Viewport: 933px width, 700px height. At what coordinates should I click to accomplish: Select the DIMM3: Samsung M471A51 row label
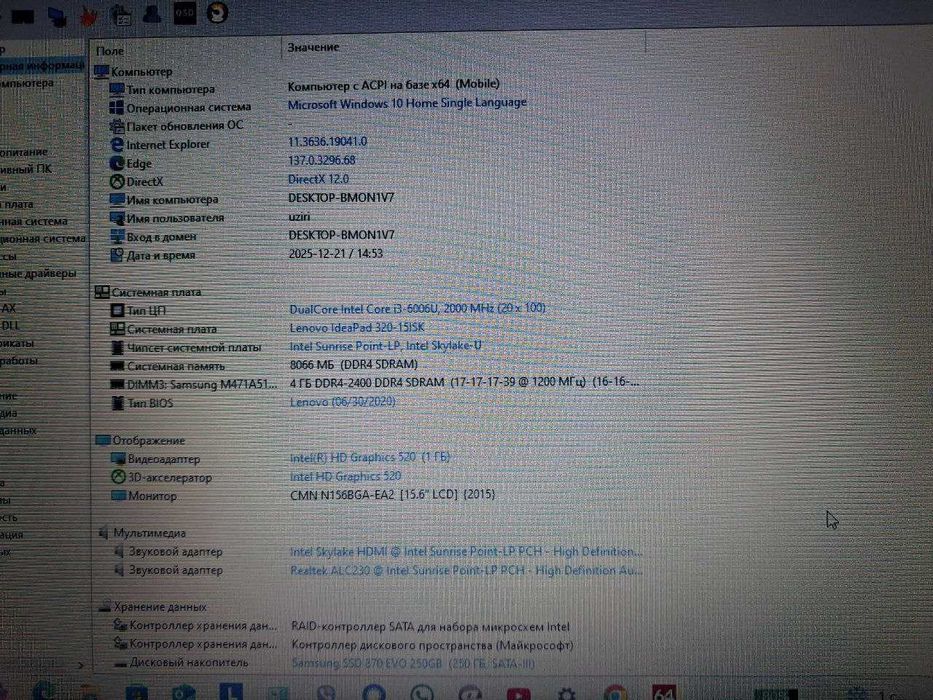[202, 385]
